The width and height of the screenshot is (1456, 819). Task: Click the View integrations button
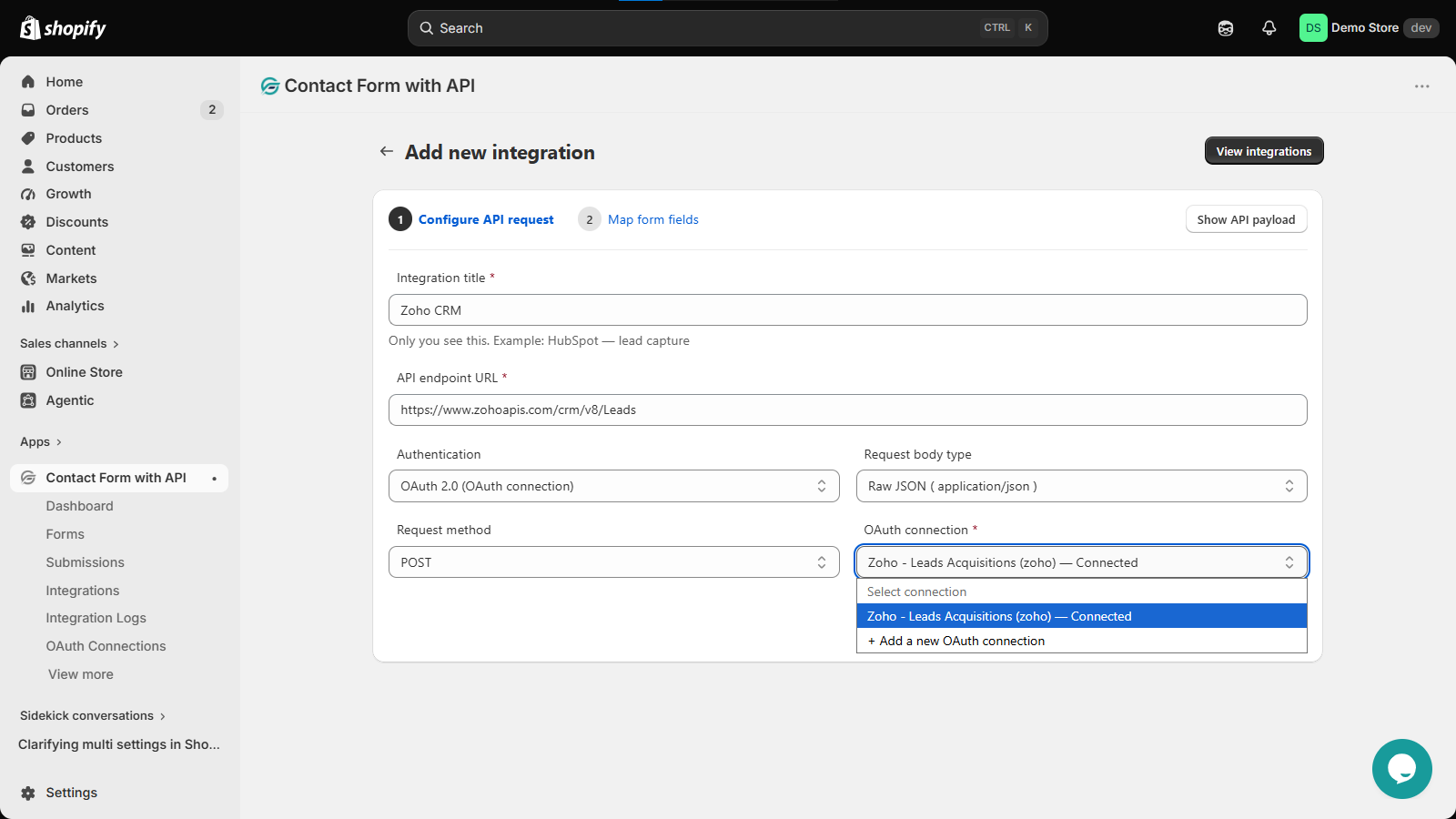1264,151
